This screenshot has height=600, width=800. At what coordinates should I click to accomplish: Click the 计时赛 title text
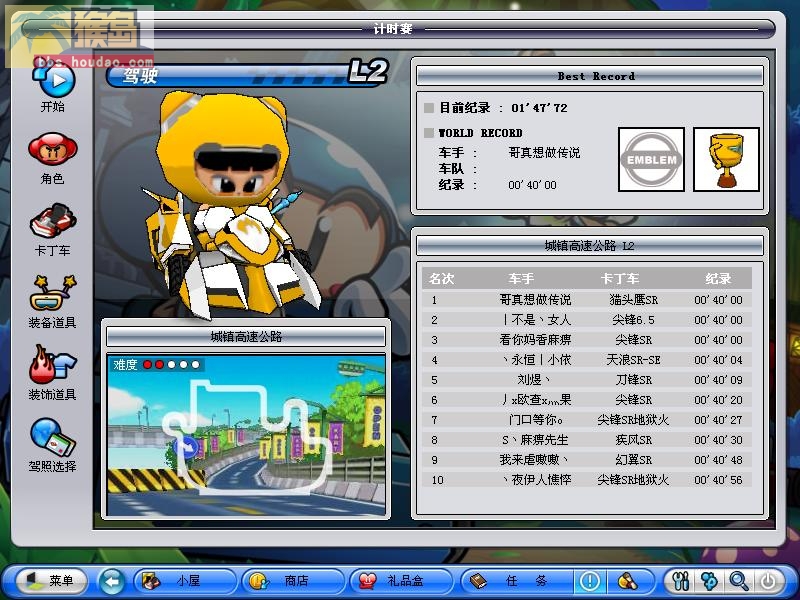coord(392,29)
